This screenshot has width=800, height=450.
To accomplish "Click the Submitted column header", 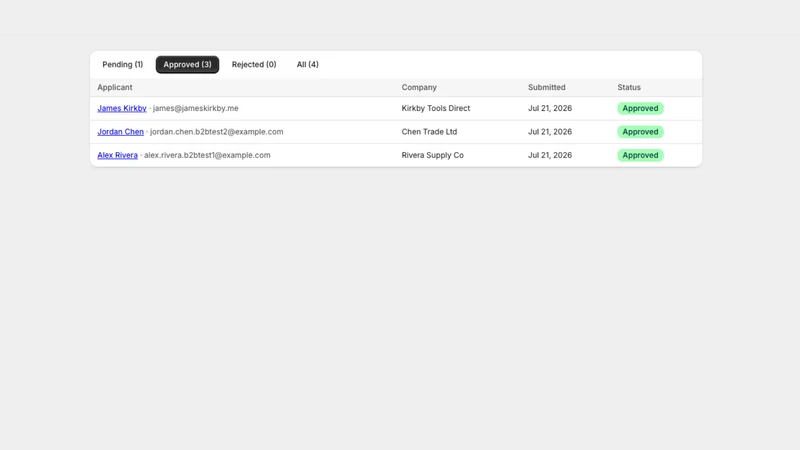I will pyautogui.click(x=546, y=87).
